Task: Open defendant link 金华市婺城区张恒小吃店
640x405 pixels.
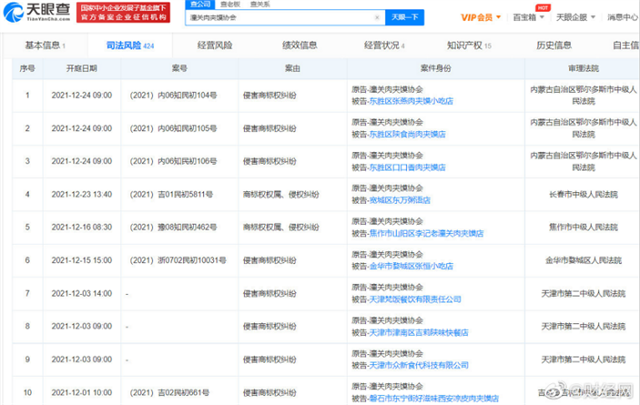Action: (x=411, y=266)
